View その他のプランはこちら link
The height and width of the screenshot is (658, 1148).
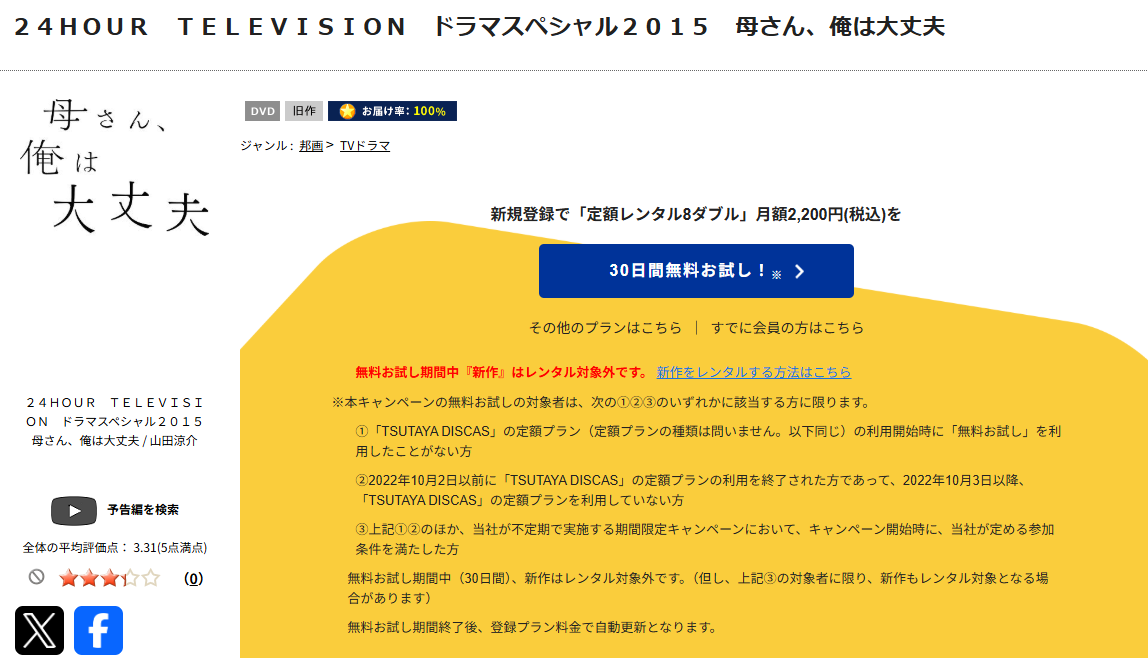point(605,328)
